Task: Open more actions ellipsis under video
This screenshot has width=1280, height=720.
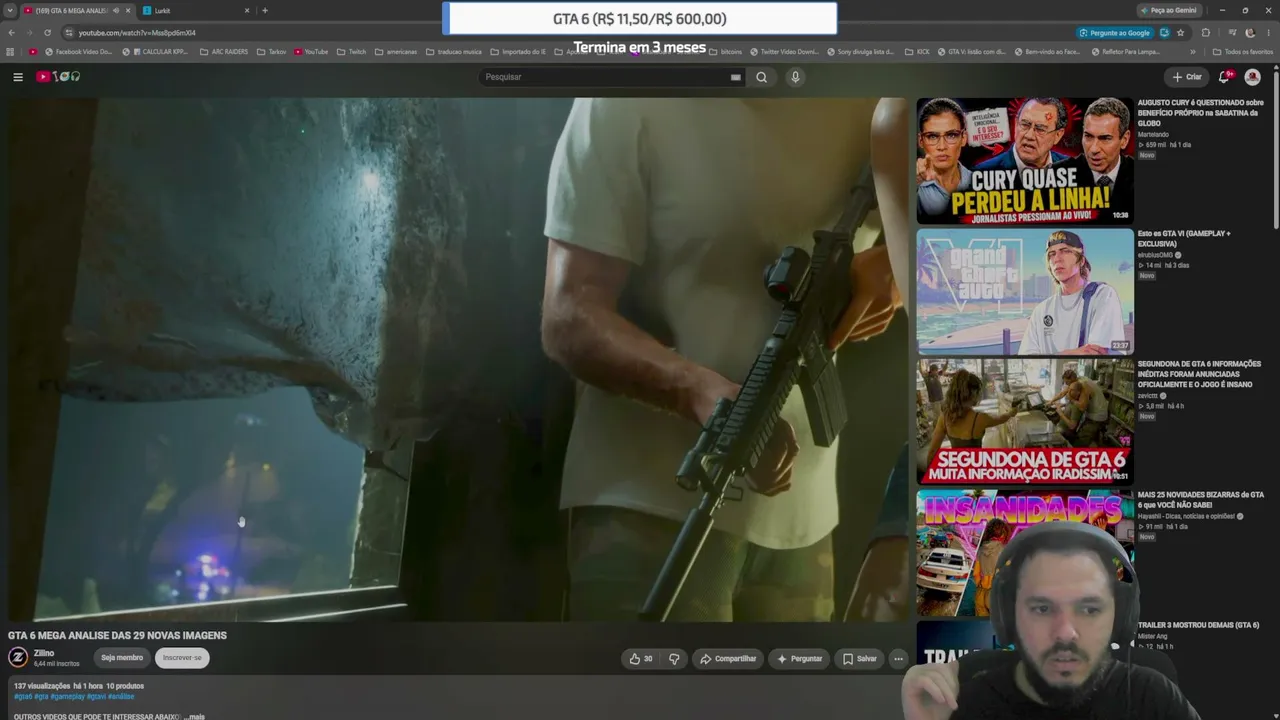Action: point(898,658)
